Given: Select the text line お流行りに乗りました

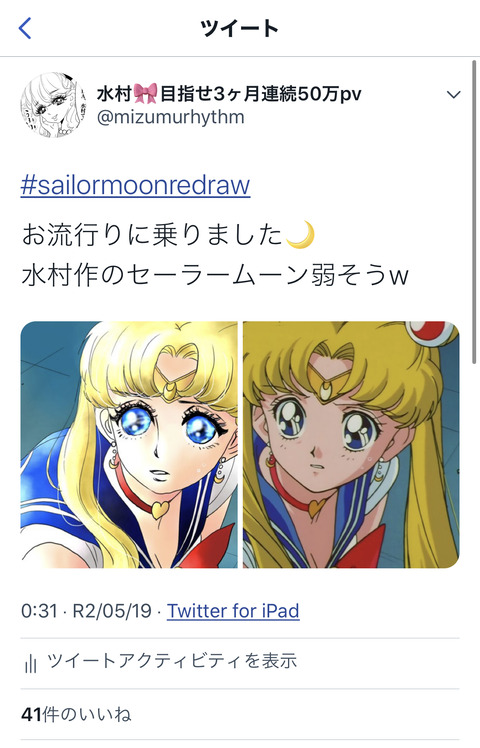Looking at the screenshot, I should tap(152, 235).
